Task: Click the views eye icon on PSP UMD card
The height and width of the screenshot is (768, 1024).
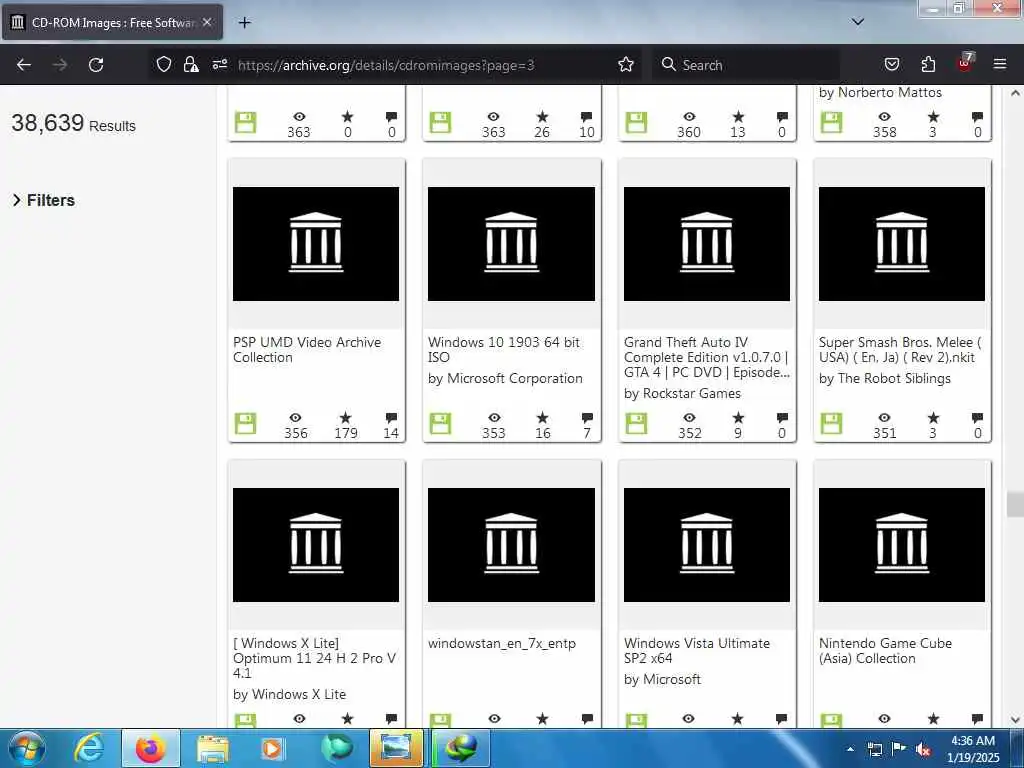Action: click(x=296, y=418)
